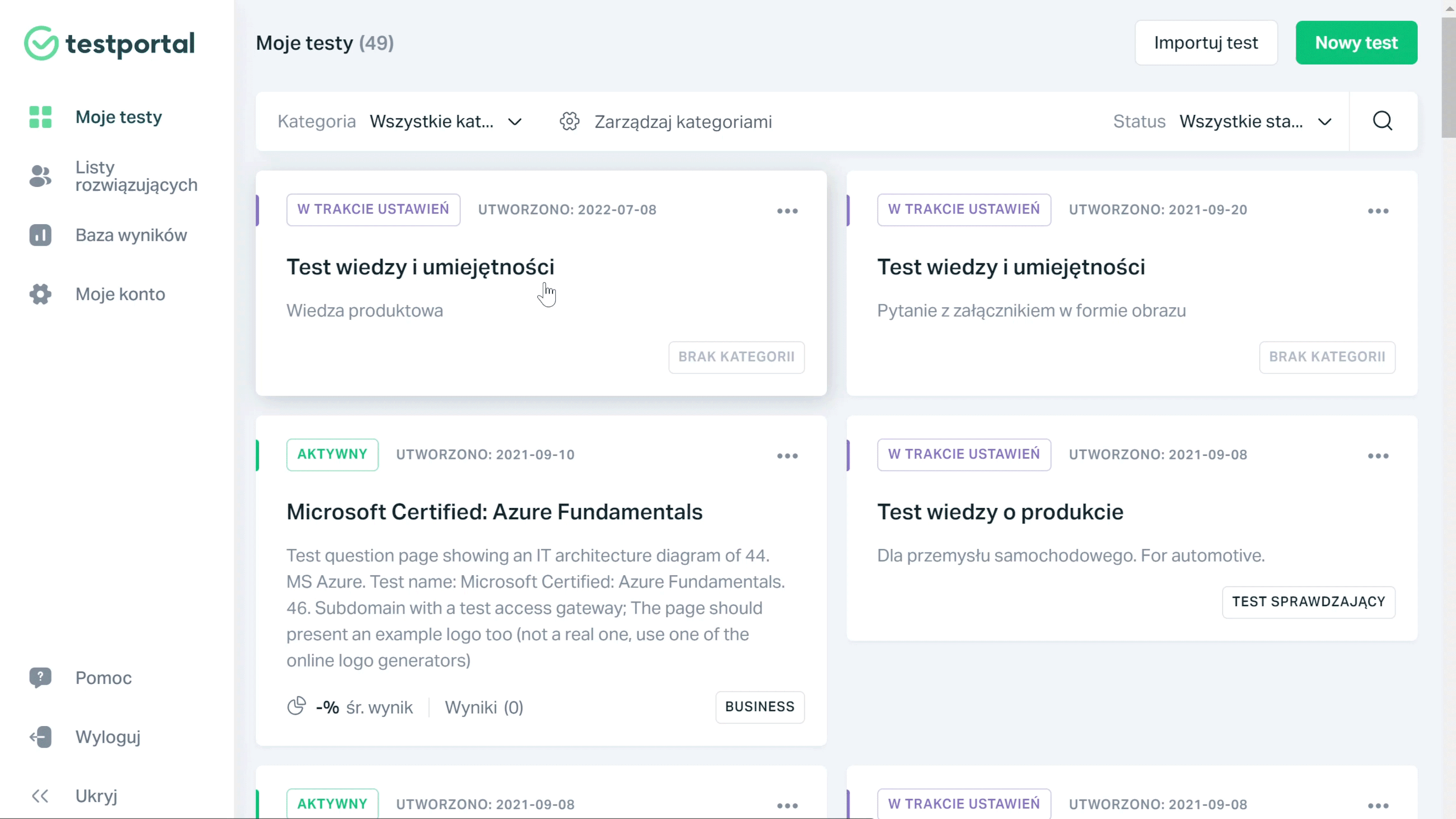Click Wiedza produktowa description text
Image resolution: width=1456 pixels, height=819 pixels.
[364, 310]
